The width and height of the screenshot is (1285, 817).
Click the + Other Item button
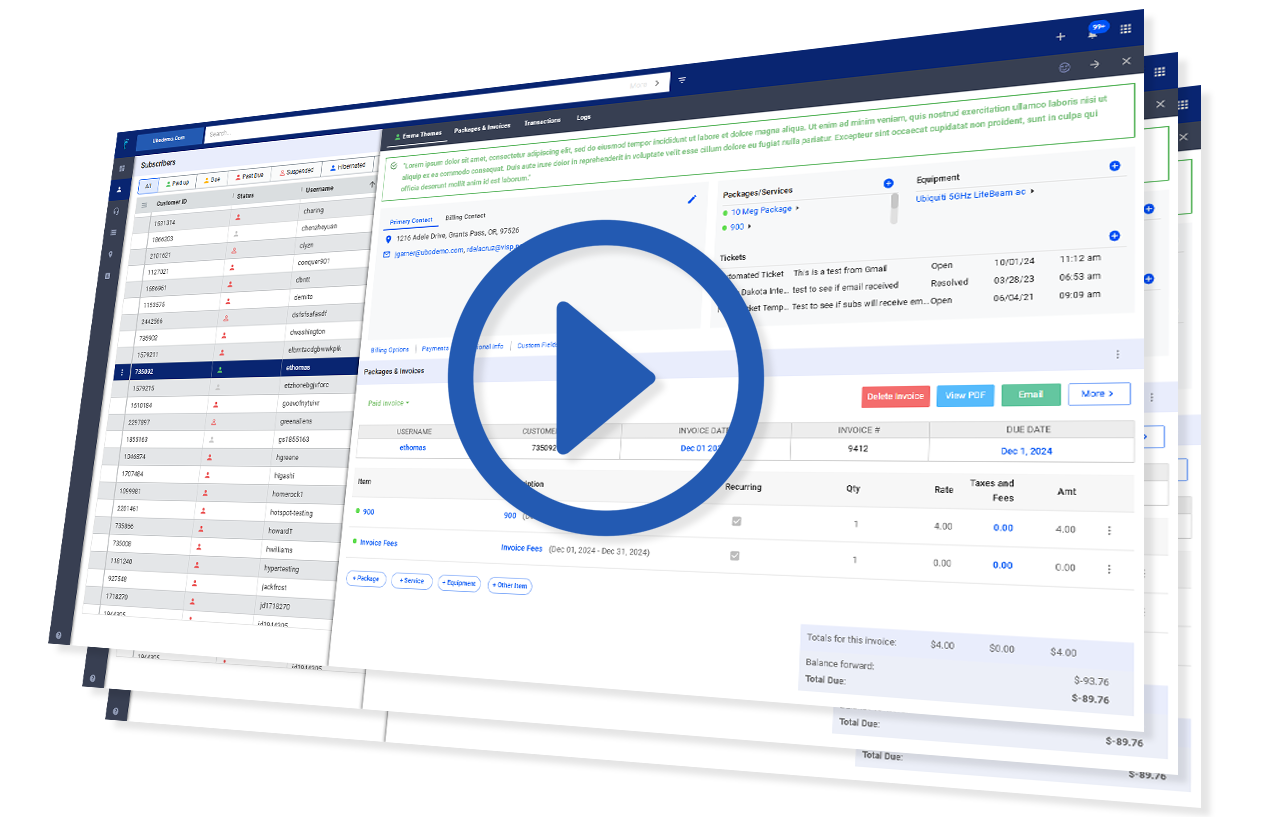(510, 586)
